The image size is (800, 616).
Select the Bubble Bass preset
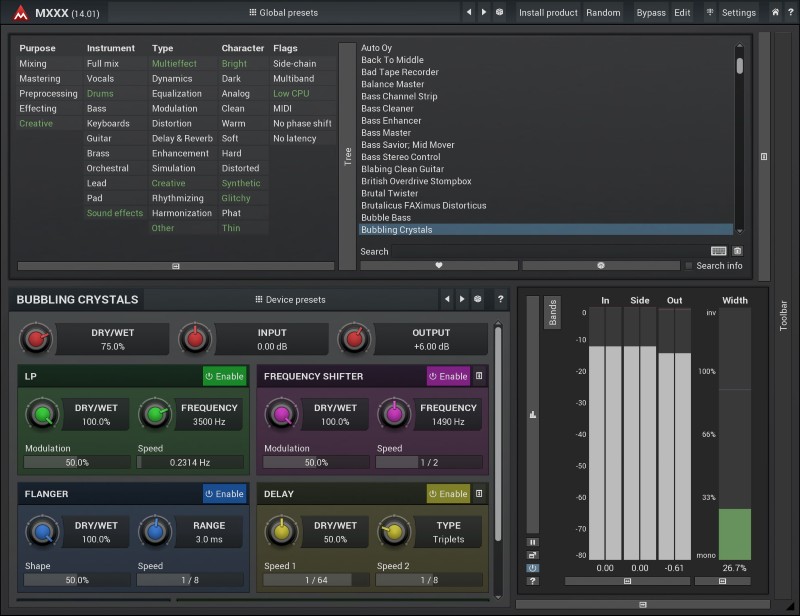pos(386,217)
